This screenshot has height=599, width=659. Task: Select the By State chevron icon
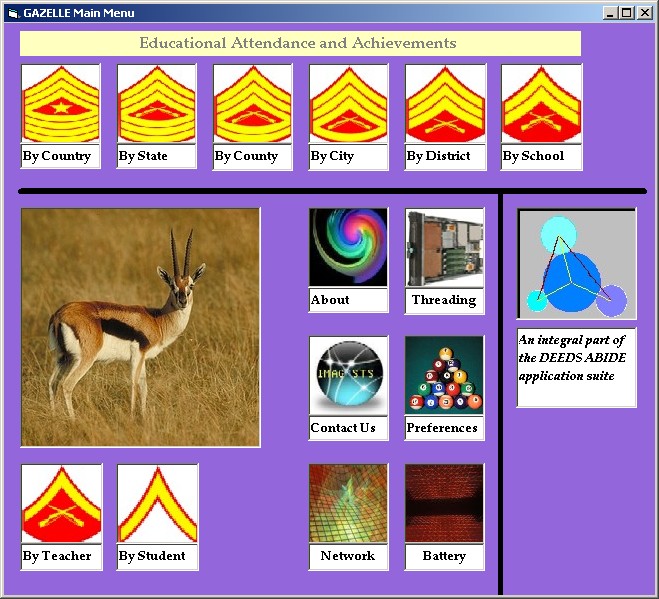[157, 104]
